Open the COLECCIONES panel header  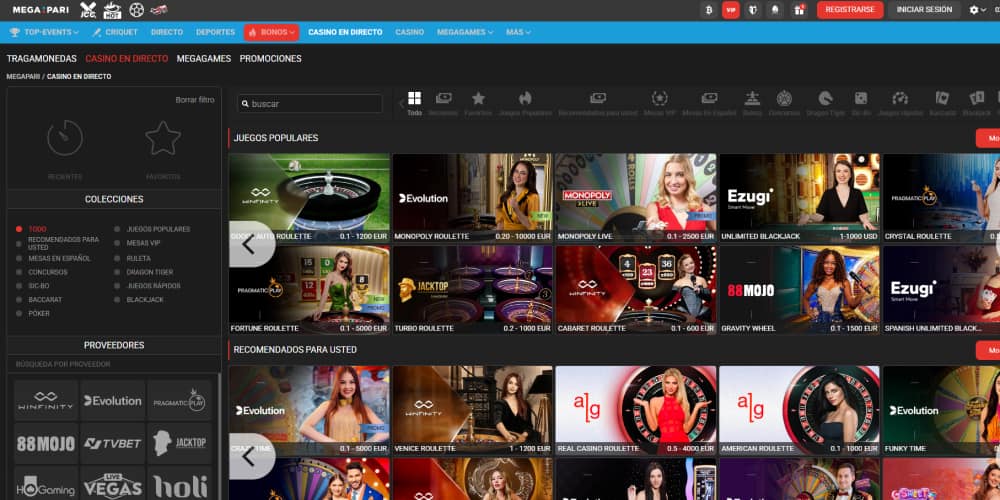point(114,199)
